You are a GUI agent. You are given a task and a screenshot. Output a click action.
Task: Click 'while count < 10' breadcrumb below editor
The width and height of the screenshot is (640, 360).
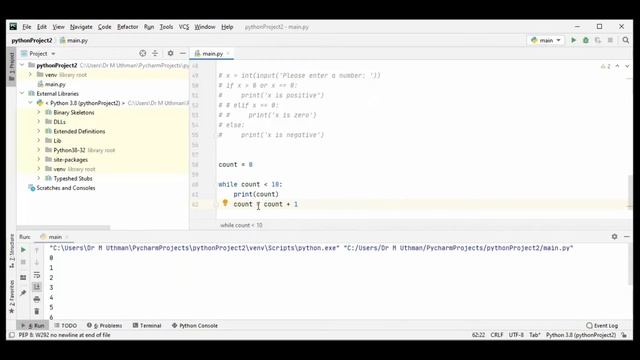pyautogui.click(x=241, y=225)
